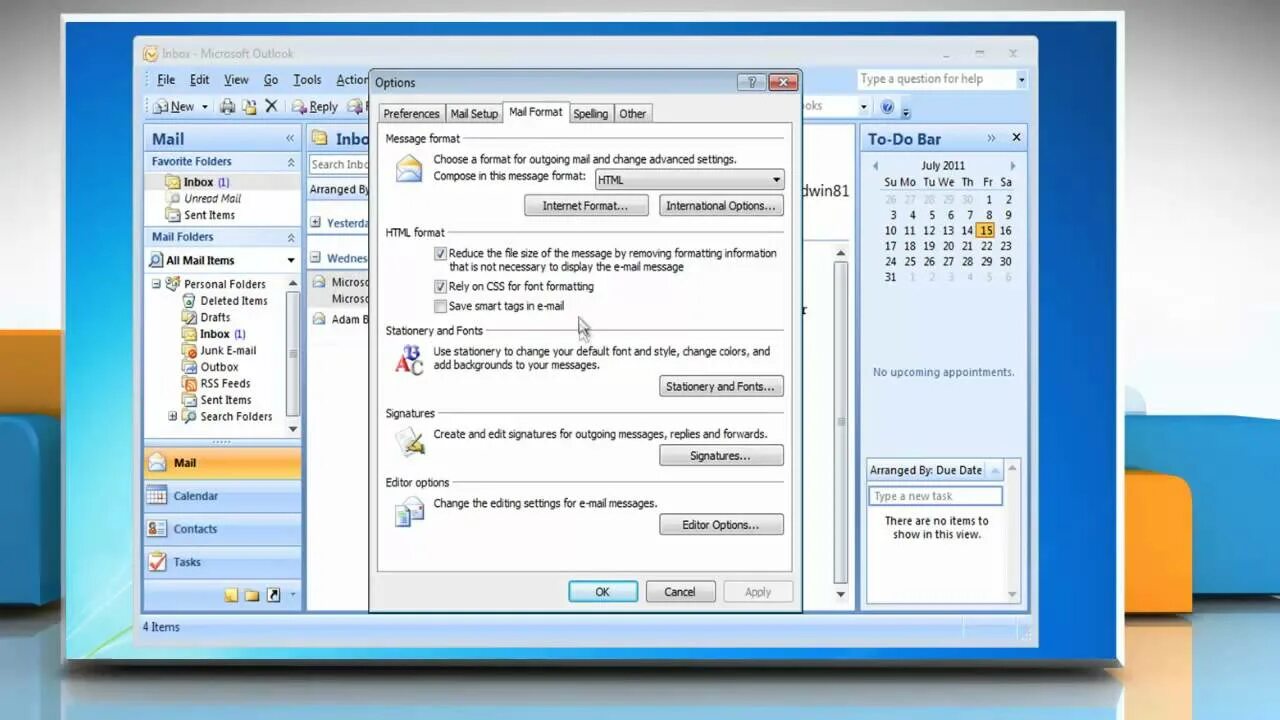Select the Outbox folder
1280x720 pixels.
point(211,367)
